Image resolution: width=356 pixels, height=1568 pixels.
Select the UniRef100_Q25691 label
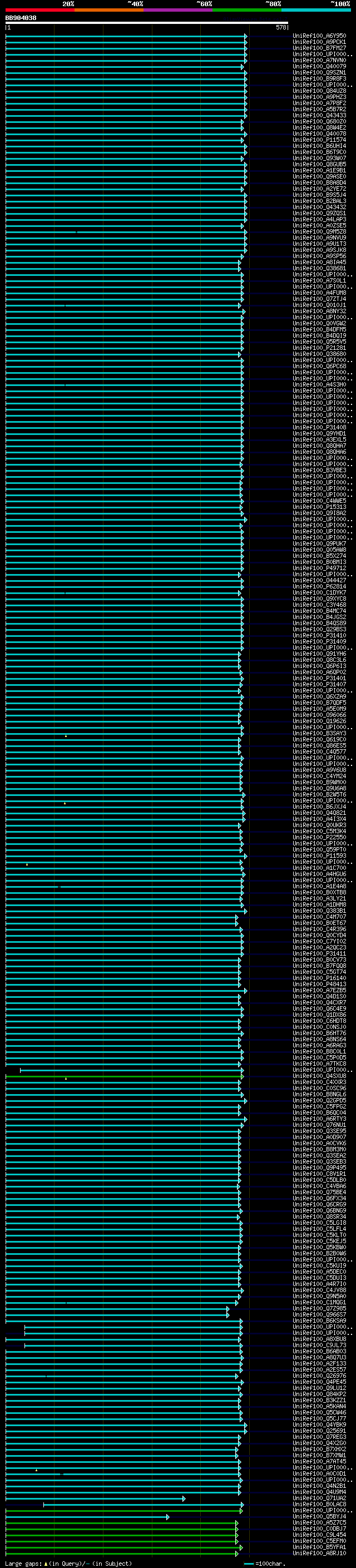[319, 1431]
